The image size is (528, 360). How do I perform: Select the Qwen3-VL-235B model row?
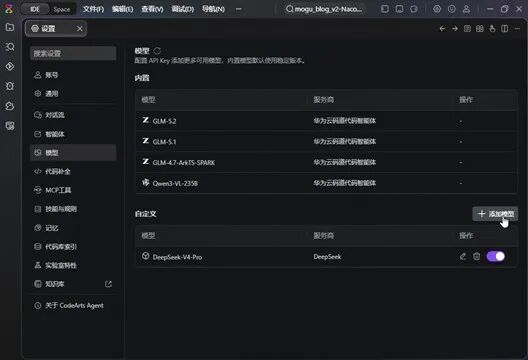pos(326,183)
